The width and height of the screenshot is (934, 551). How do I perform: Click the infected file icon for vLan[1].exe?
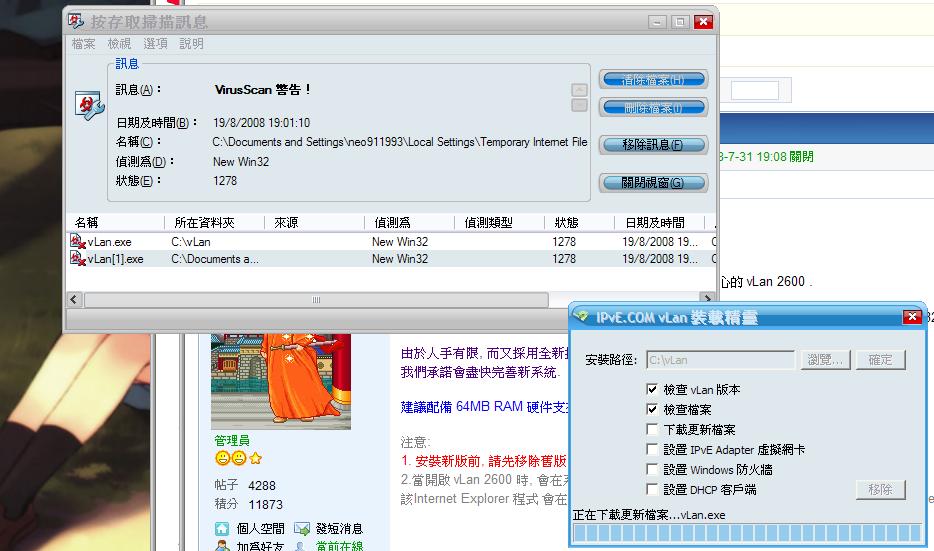[78, 259]
